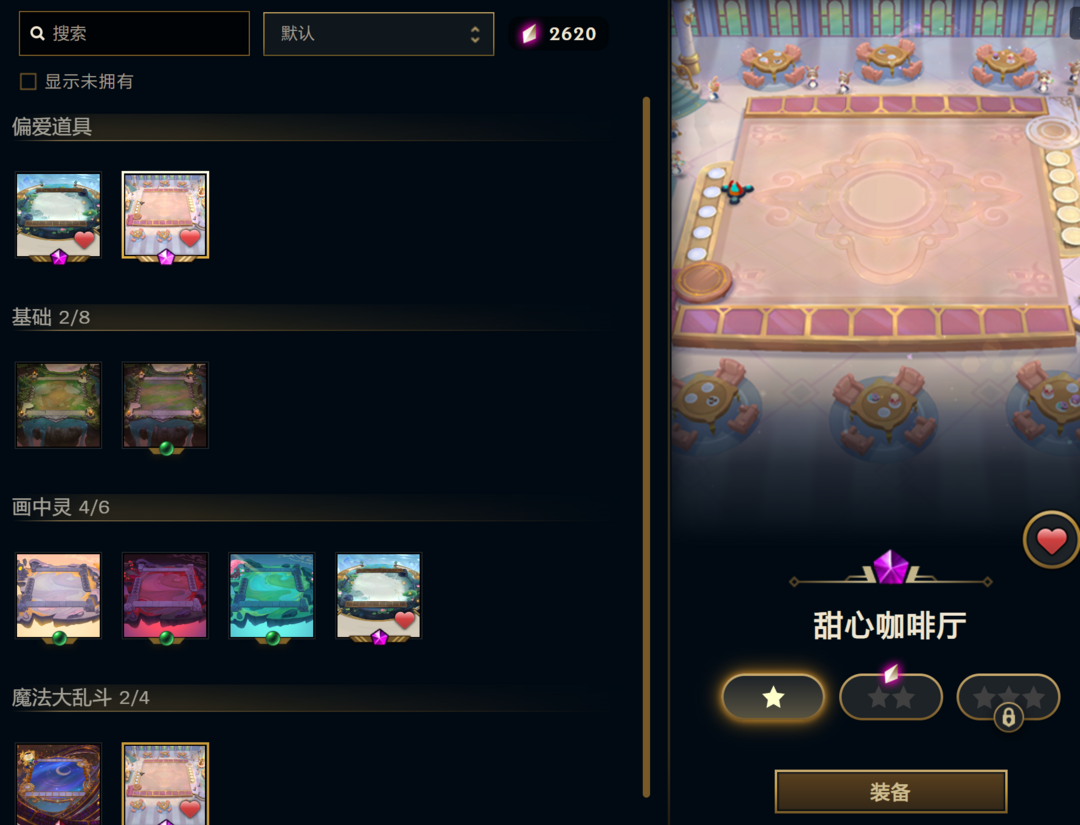Click the 画中灵 4/6 section header
Viewport: 1080px width, 825px height.
point(61,508)
